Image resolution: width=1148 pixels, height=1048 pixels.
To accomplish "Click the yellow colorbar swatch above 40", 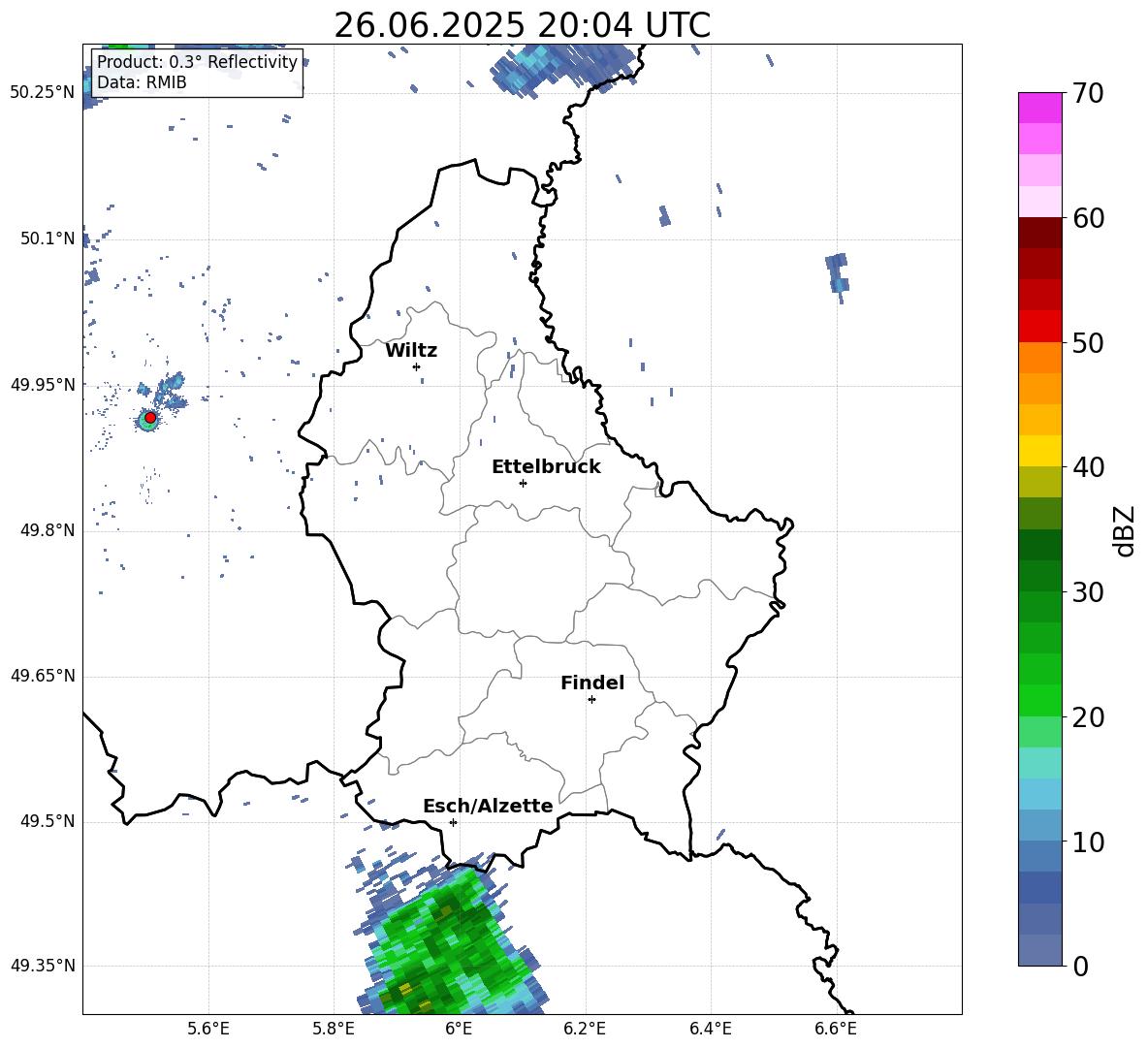I will 1040,451.
